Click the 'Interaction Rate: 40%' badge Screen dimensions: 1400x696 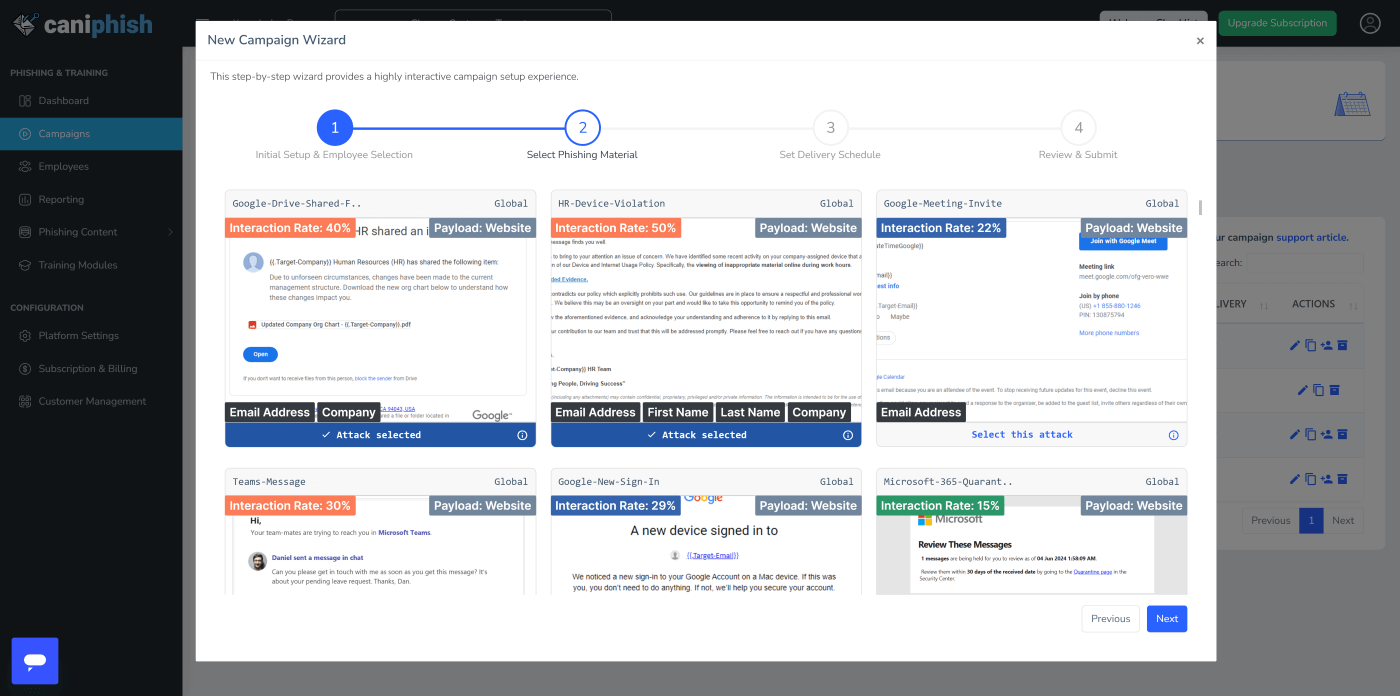tap(290, 228)
